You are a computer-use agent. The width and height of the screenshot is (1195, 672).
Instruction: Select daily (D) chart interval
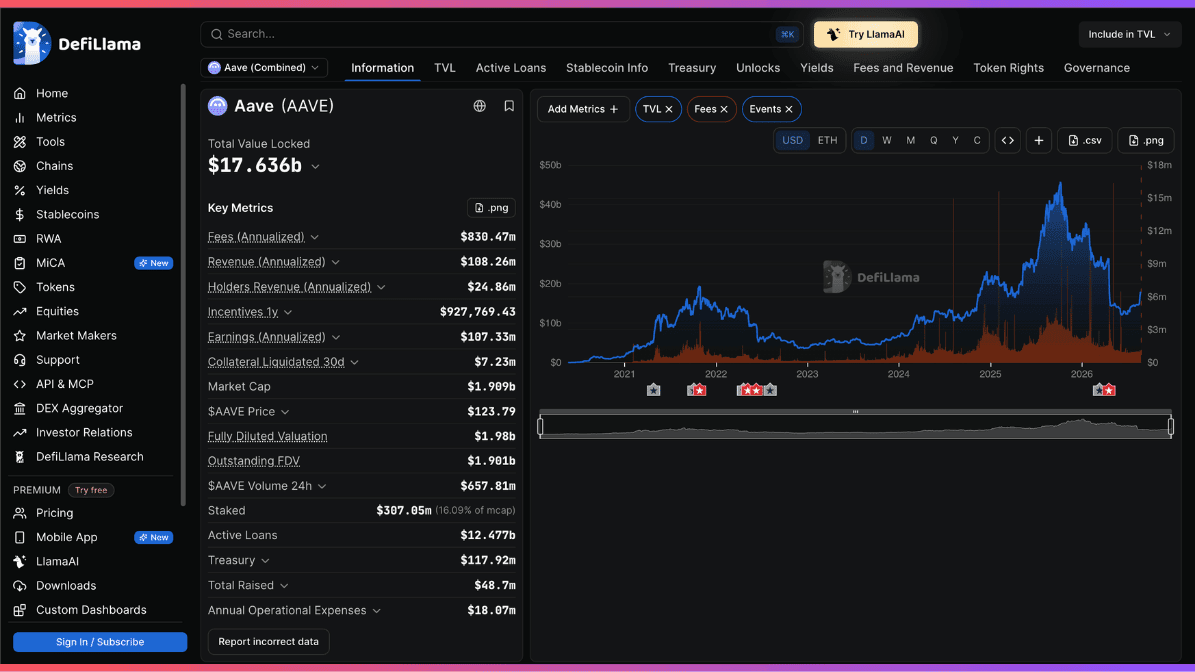863,140
